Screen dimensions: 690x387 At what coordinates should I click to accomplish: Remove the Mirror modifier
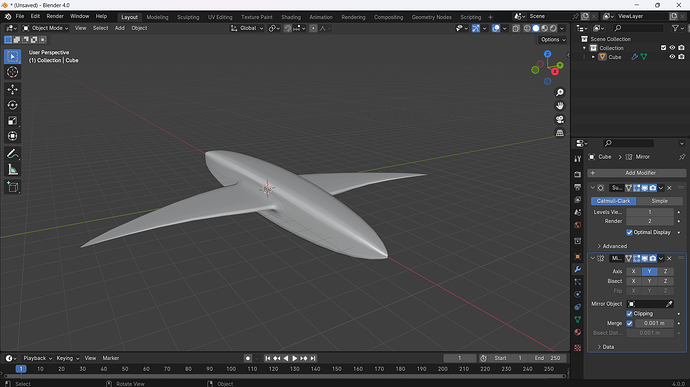point(669,258)
